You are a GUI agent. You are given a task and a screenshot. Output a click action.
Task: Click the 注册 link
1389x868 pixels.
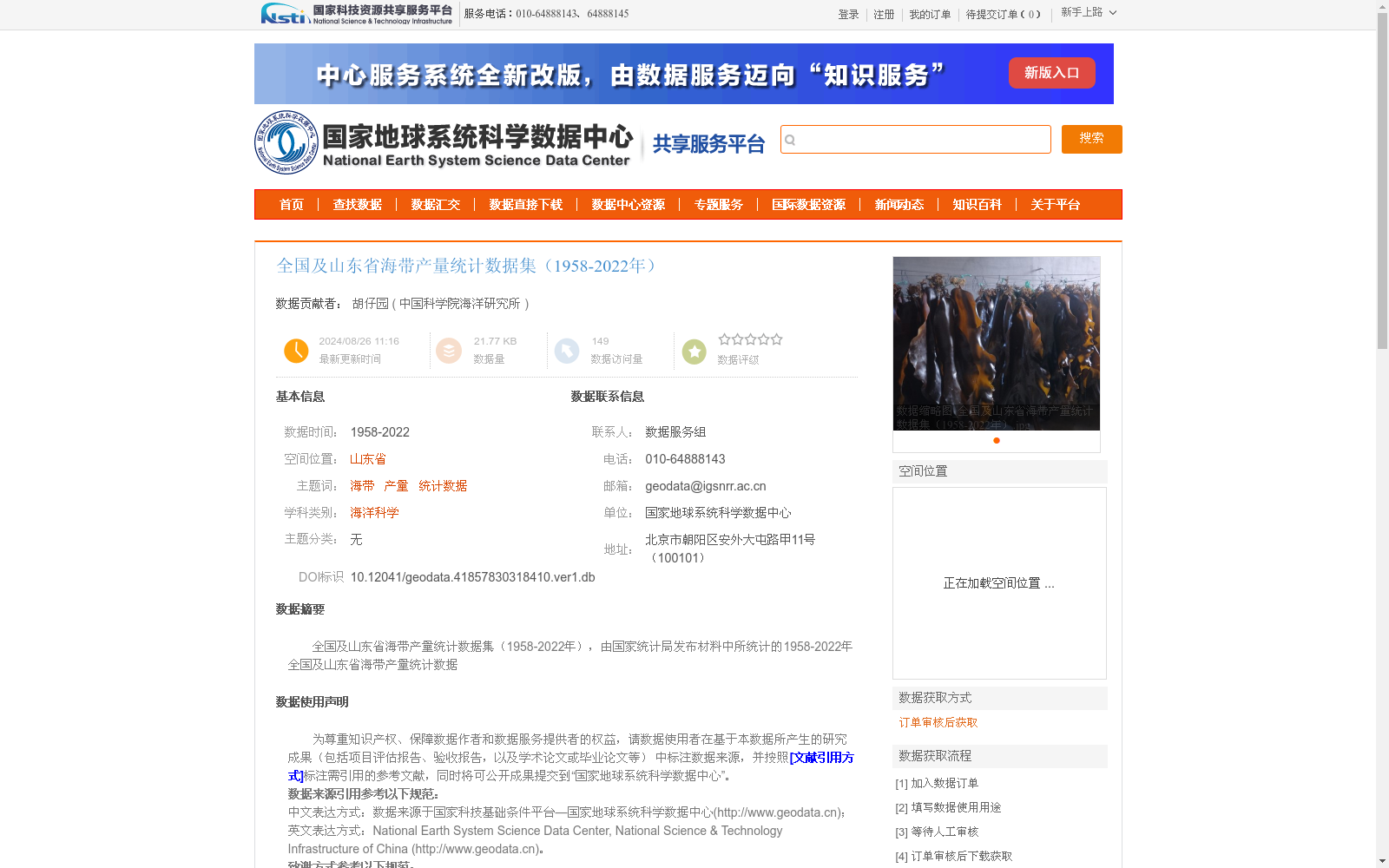[884, 15]
